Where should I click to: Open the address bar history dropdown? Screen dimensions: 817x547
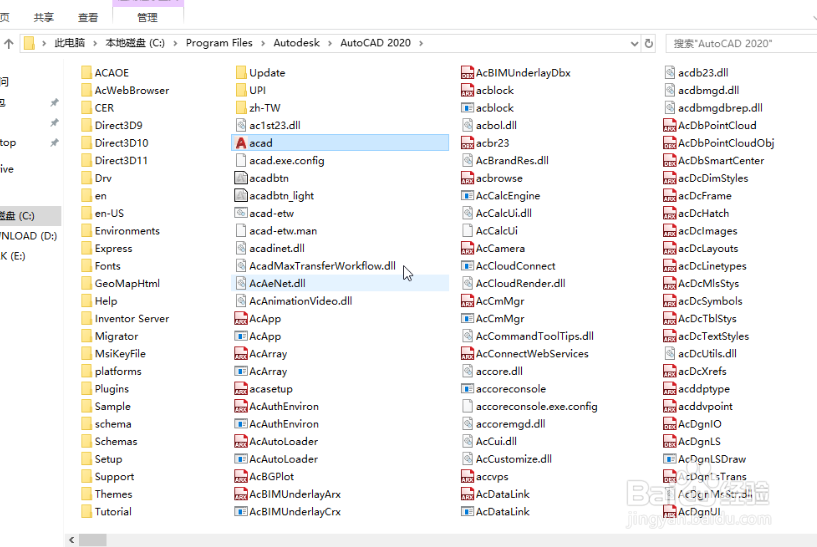pos(634,43)
